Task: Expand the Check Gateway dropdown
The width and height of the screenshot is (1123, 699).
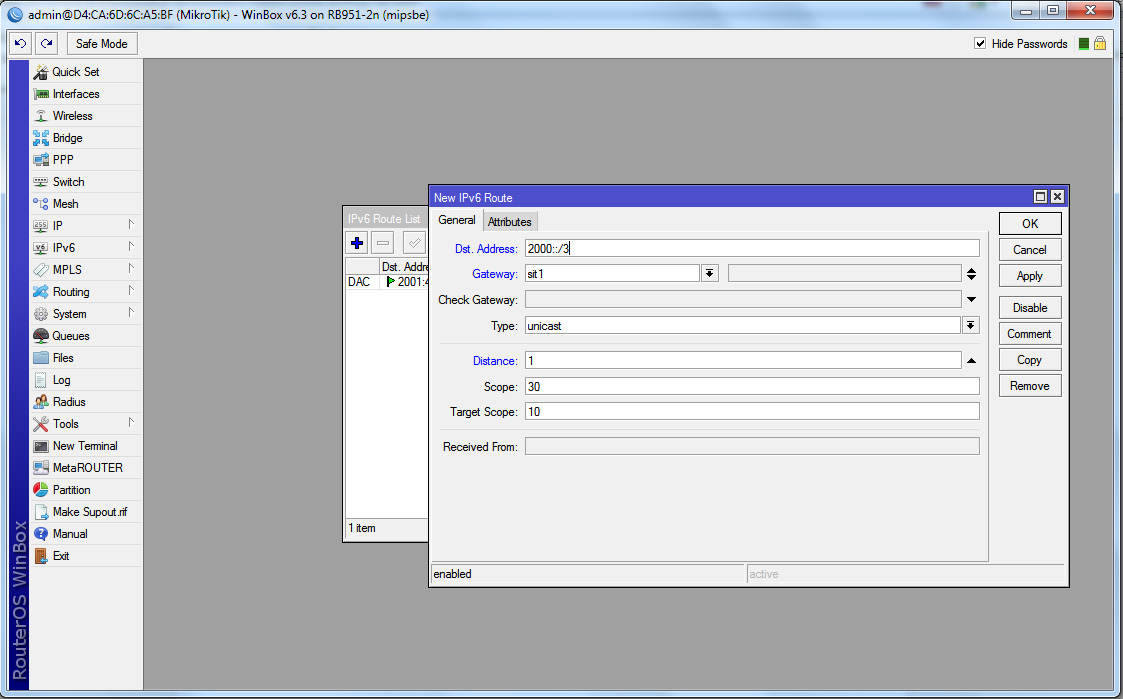Action: 971,300
